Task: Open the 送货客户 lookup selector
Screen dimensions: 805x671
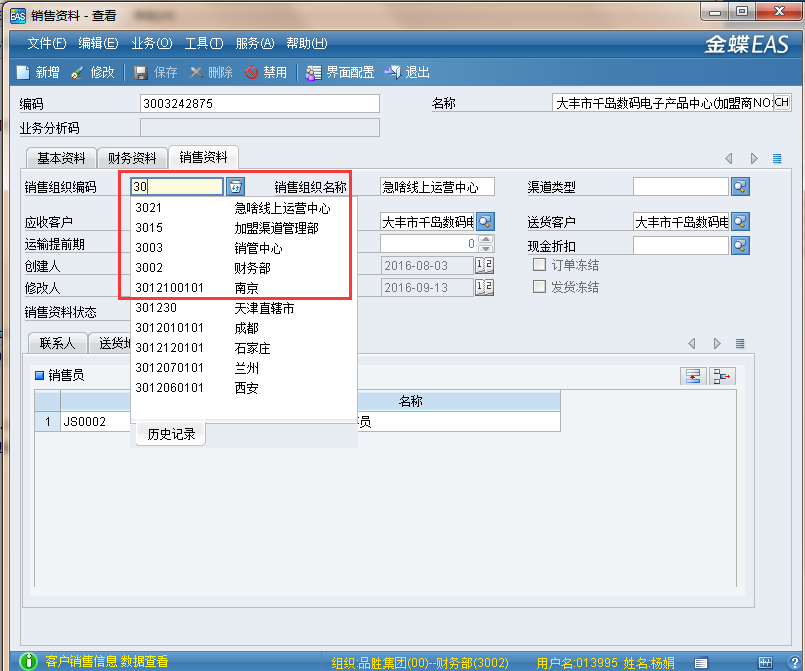Action: [740, 222]
